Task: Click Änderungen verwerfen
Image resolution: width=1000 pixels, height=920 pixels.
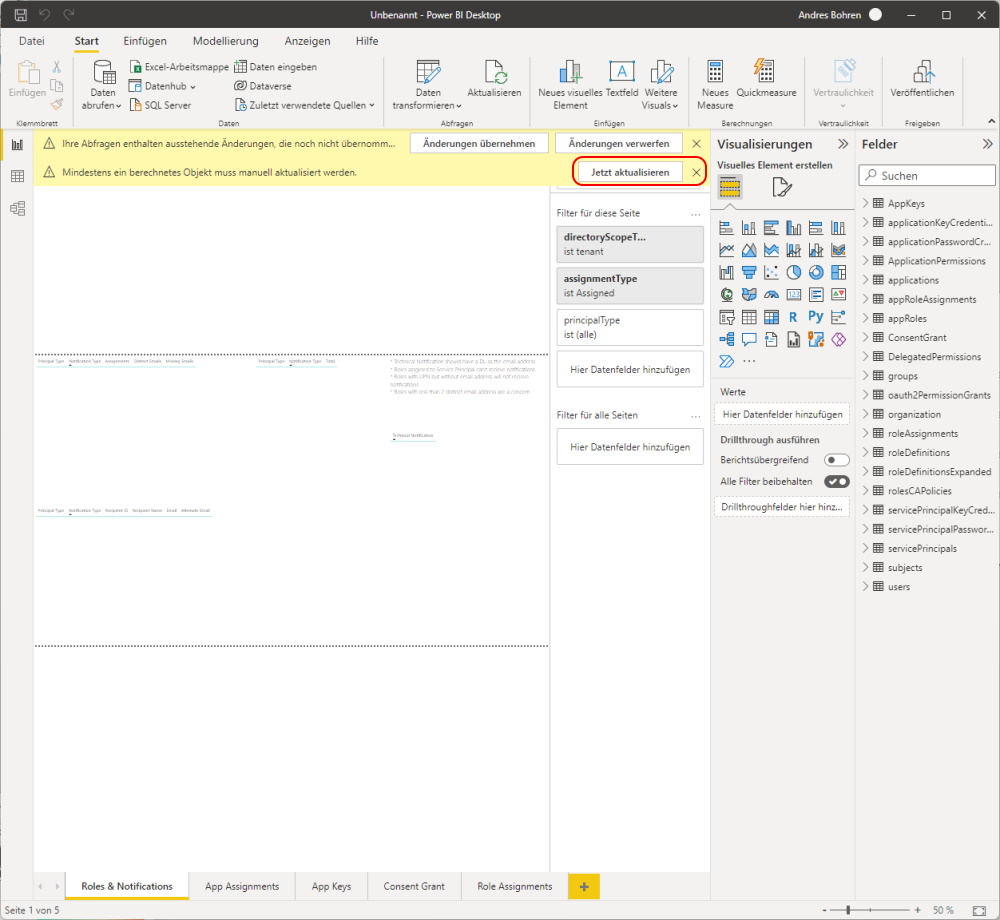Action: (619, 143)
